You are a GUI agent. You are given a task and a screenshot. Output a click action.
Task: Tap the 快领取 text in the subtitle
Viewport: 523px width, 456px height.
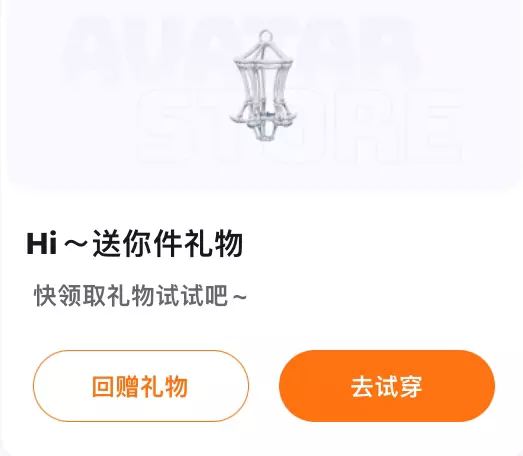[70, 296]
